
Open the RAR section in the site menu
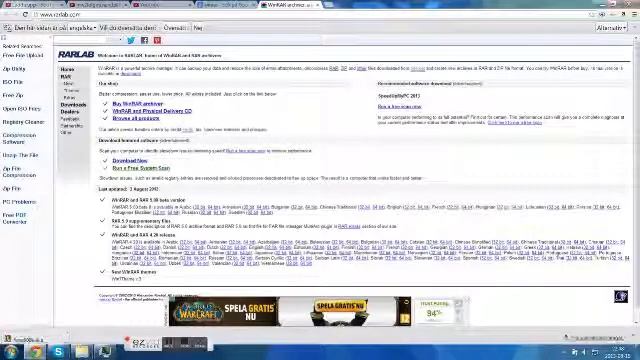click(66, 77)
